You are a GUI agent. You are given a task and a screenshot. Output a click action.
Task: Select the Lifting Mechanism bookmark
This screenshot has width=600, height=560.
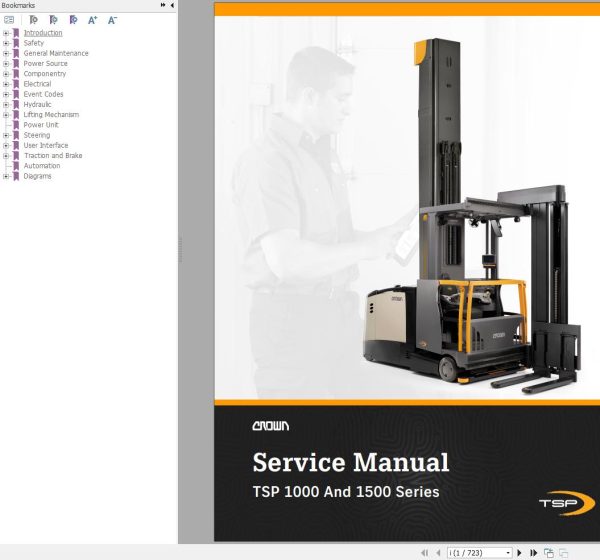pos(51,114)
